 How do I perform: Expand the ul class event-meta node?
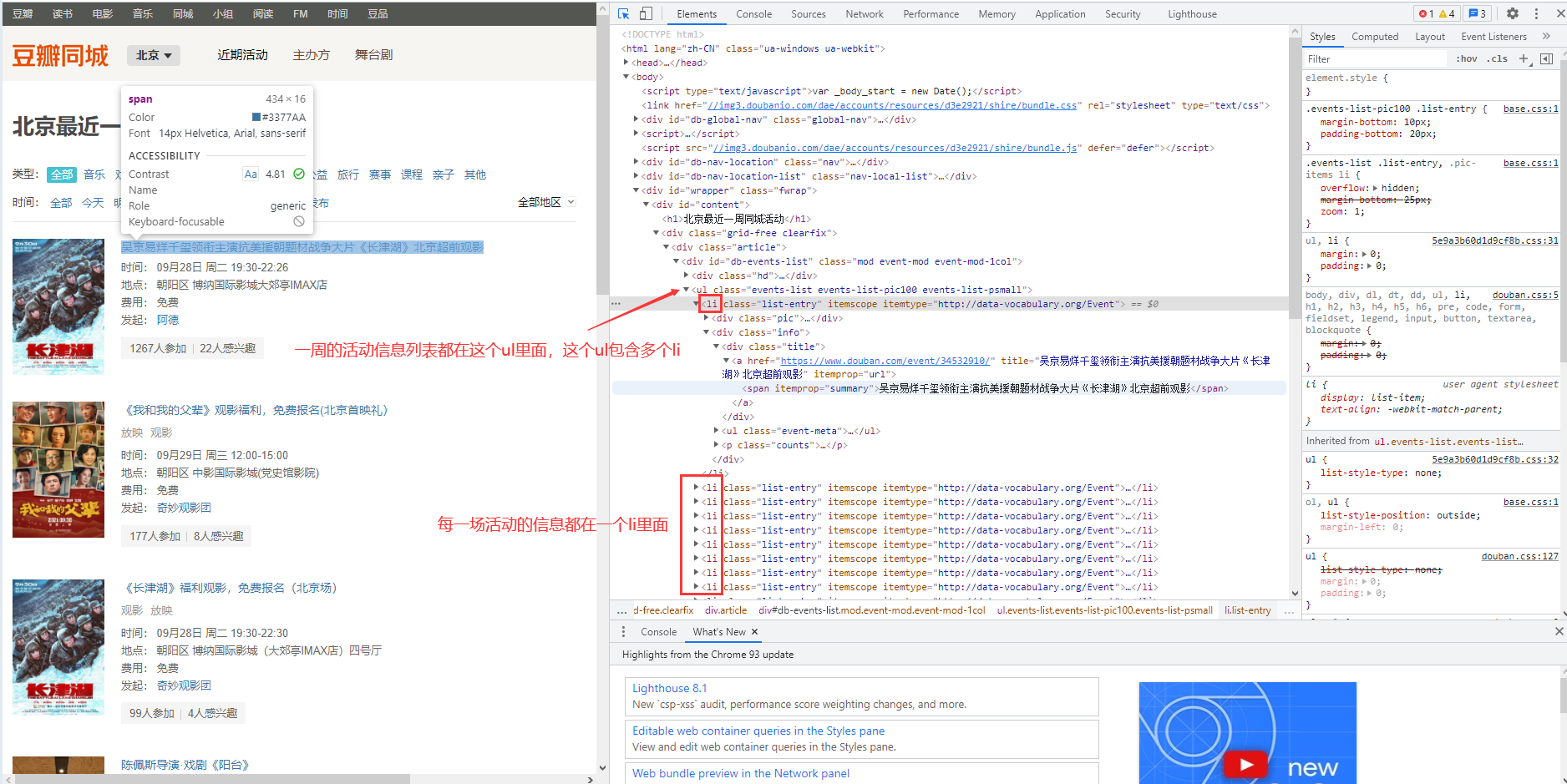[x=717, y=431]
